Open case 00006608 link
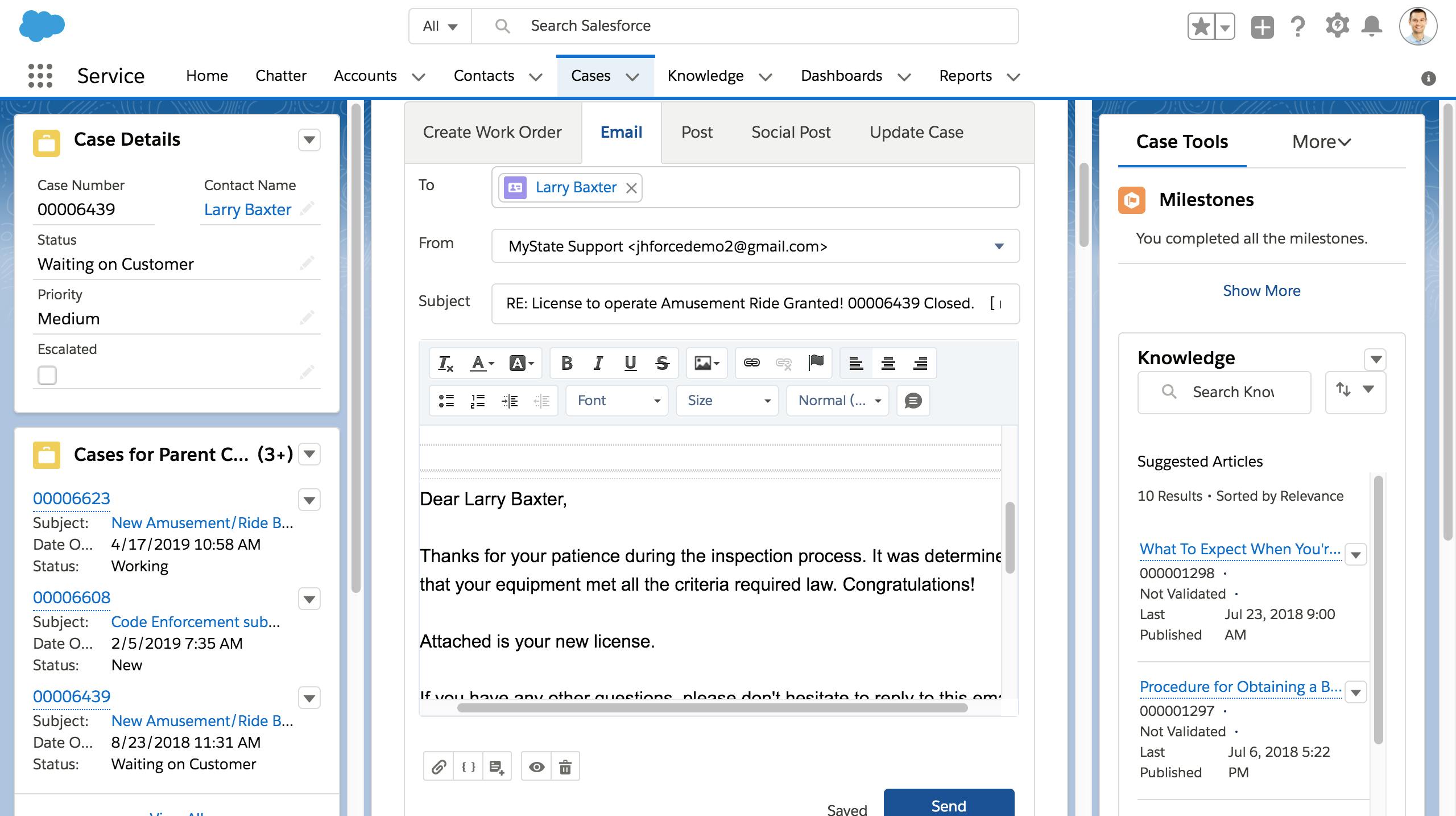Screen dimensions: 1456x816 pos(72,597)
